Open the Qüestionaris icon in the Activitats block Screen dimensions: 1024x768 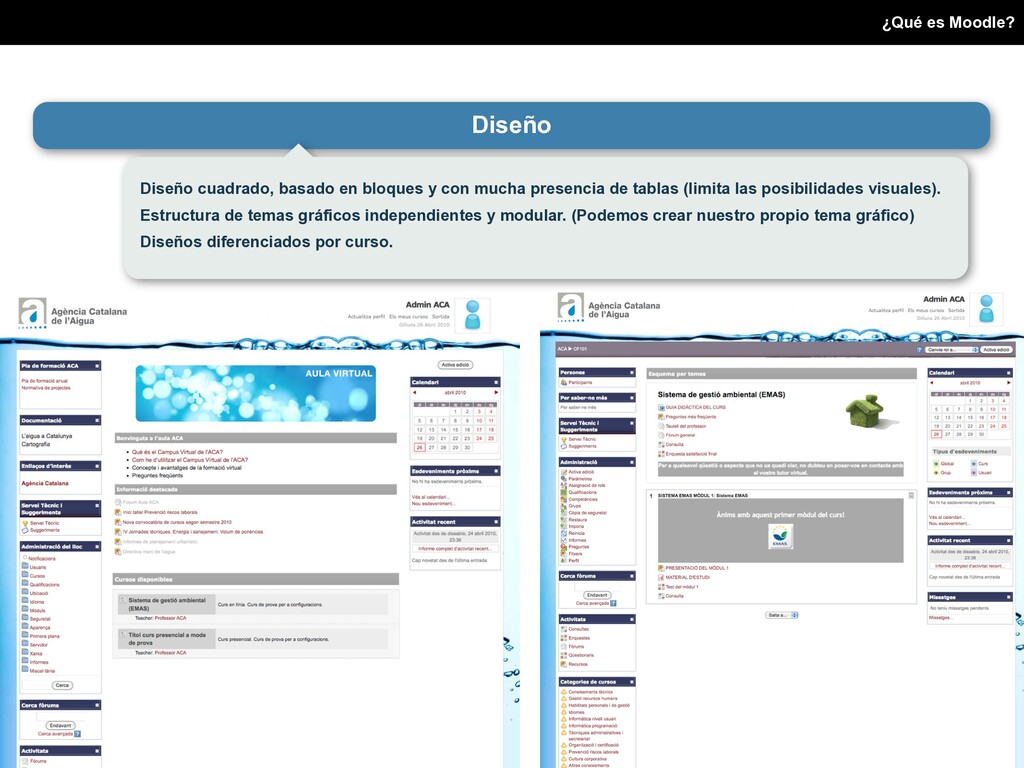(x=564, y=655)
